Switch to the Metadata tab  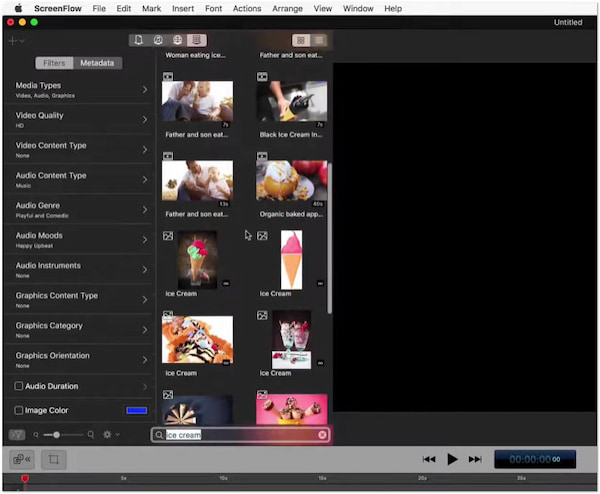point(97,63)
